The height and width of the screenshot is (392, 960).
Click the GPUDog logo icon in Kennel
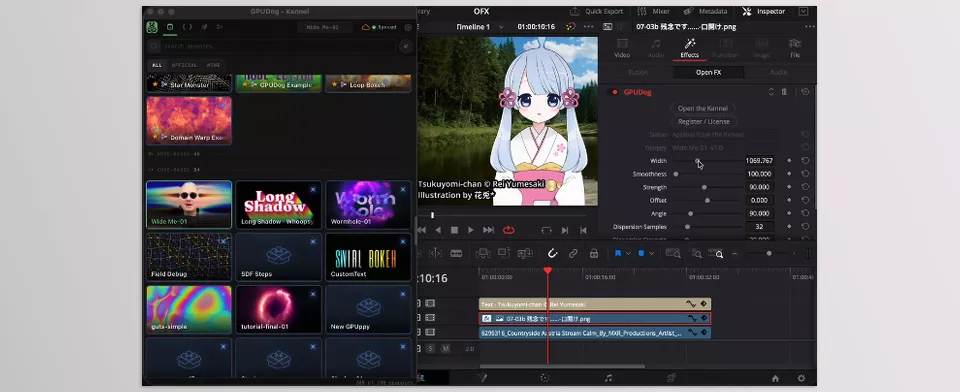[x=152, y=27]
